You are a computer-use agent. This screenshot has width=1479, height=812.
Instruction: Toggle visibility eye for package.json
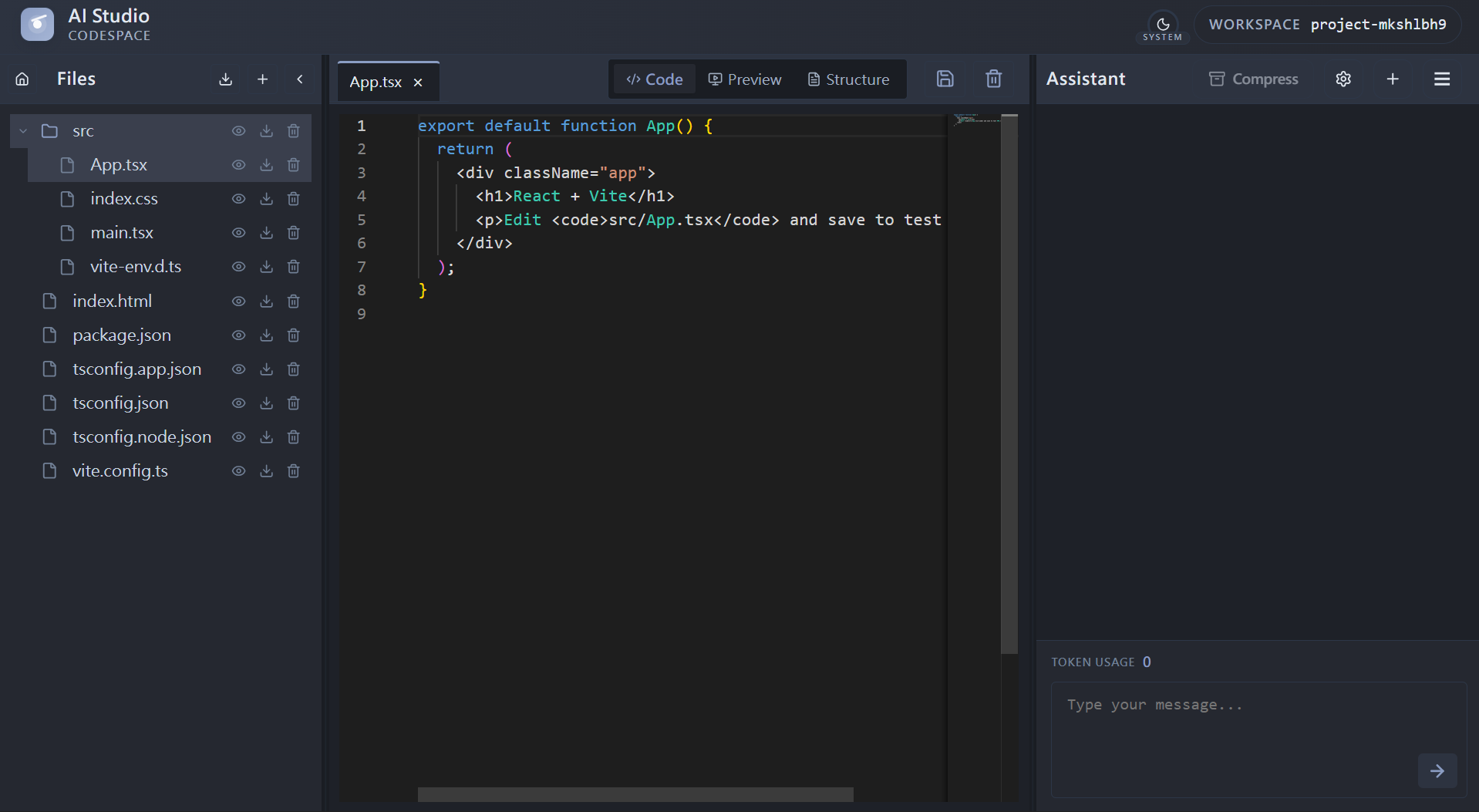[x=239, y=335]
